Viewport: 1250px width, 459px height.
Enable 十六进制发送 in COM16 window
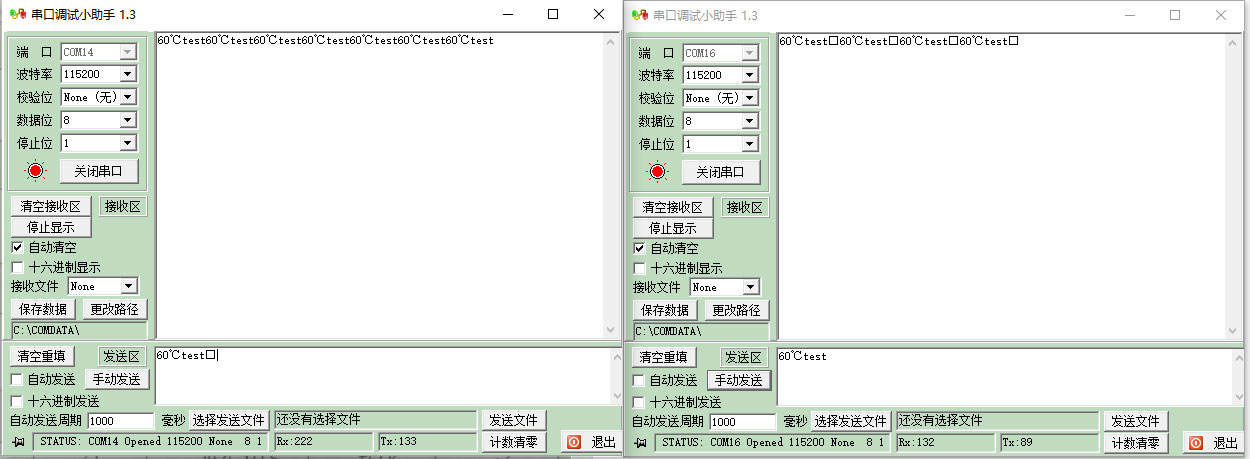point(639,402)
